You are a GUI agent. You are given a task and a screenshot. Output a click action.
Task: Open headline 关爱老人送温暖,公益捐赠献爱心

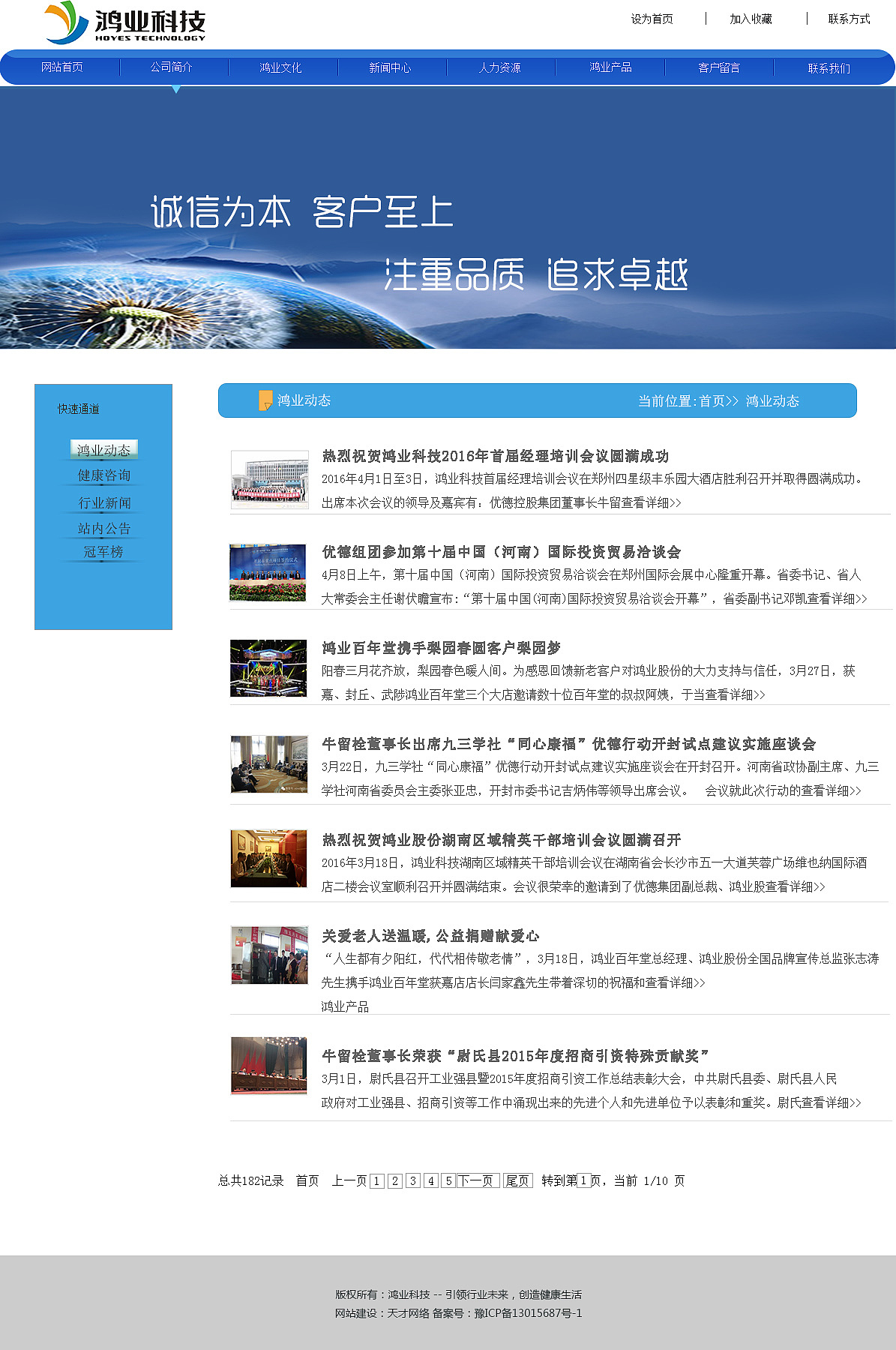(x=430, y=936)
